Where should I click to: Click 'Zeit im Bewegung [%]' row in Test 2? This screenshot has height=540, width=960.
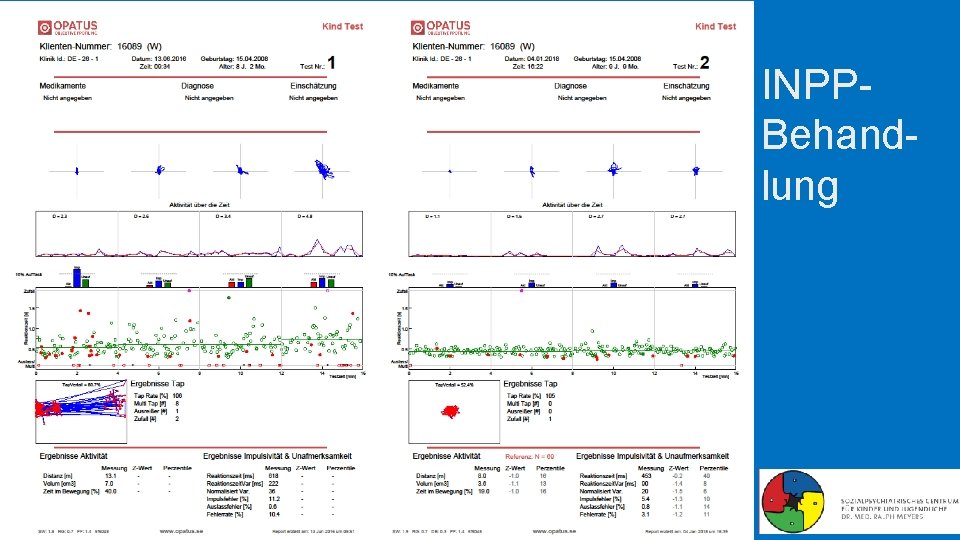pyautogui.click(x=482, y=492)
